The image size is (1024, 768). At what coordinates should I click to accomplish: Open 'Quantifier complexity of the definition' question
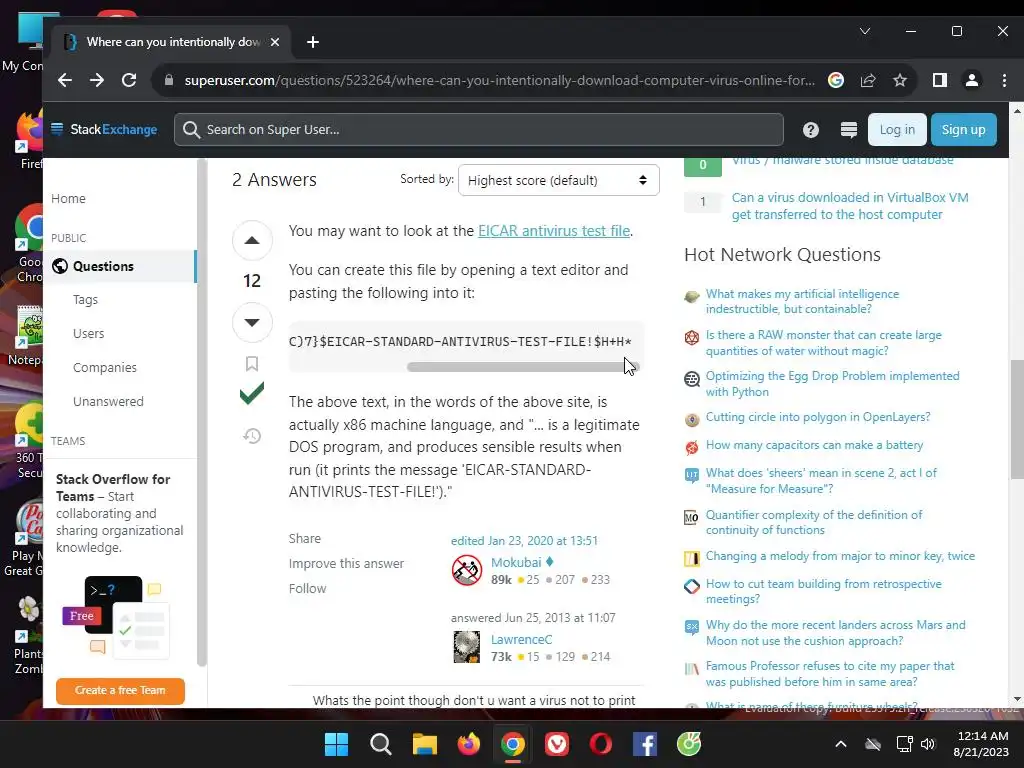pos(814,522)
